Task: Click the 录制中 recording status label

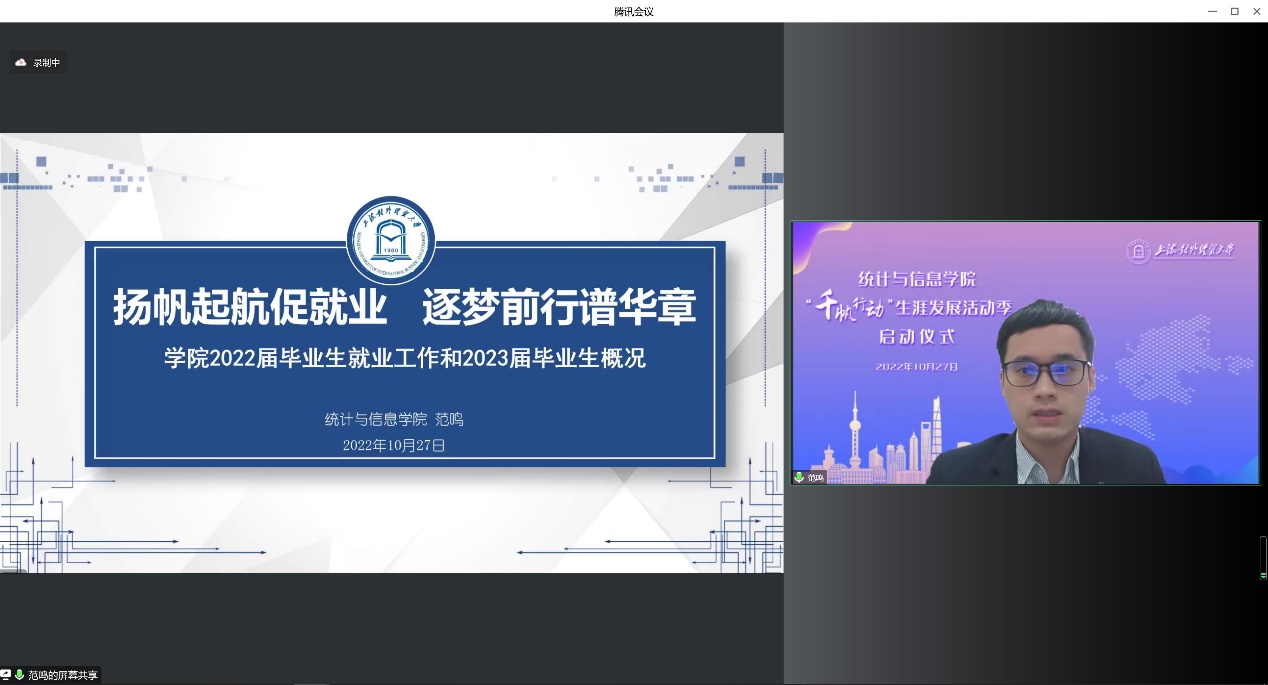Action: point(46,63)
